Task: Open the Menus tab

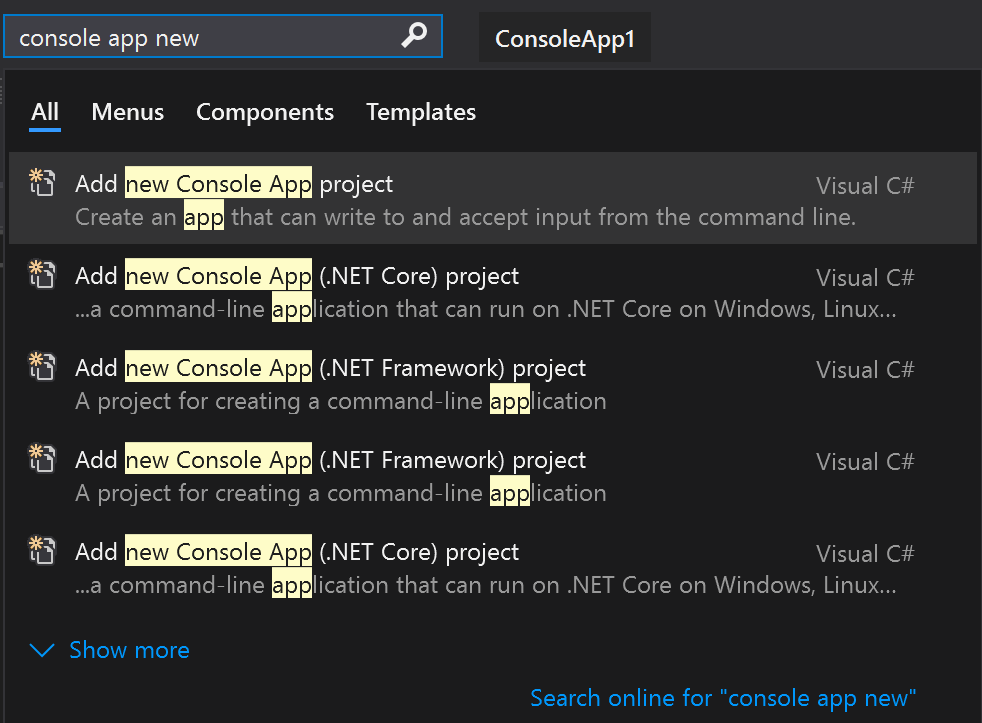Action: (128, 112)
